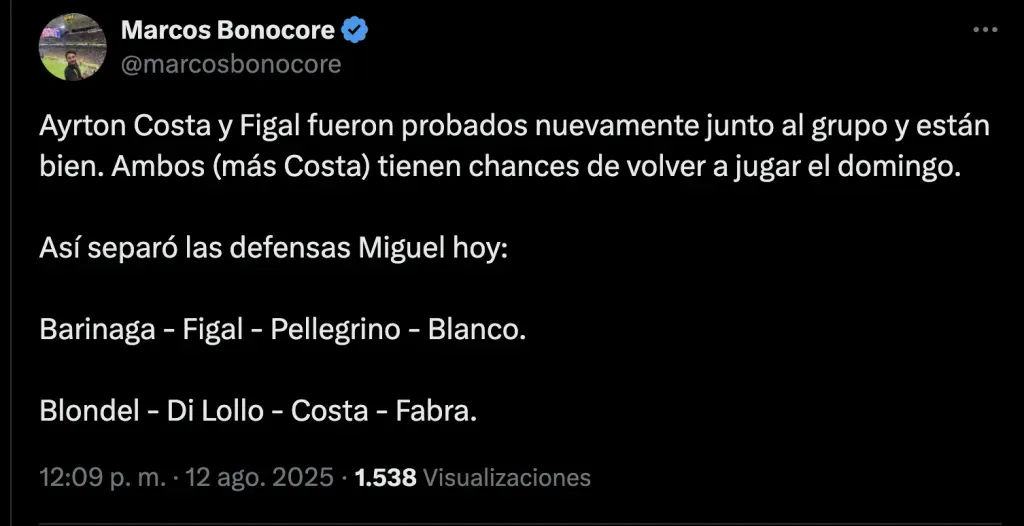Open the @marcosbonocore handle link
This screenshot has width=1024, height=526.
[231, 64]
